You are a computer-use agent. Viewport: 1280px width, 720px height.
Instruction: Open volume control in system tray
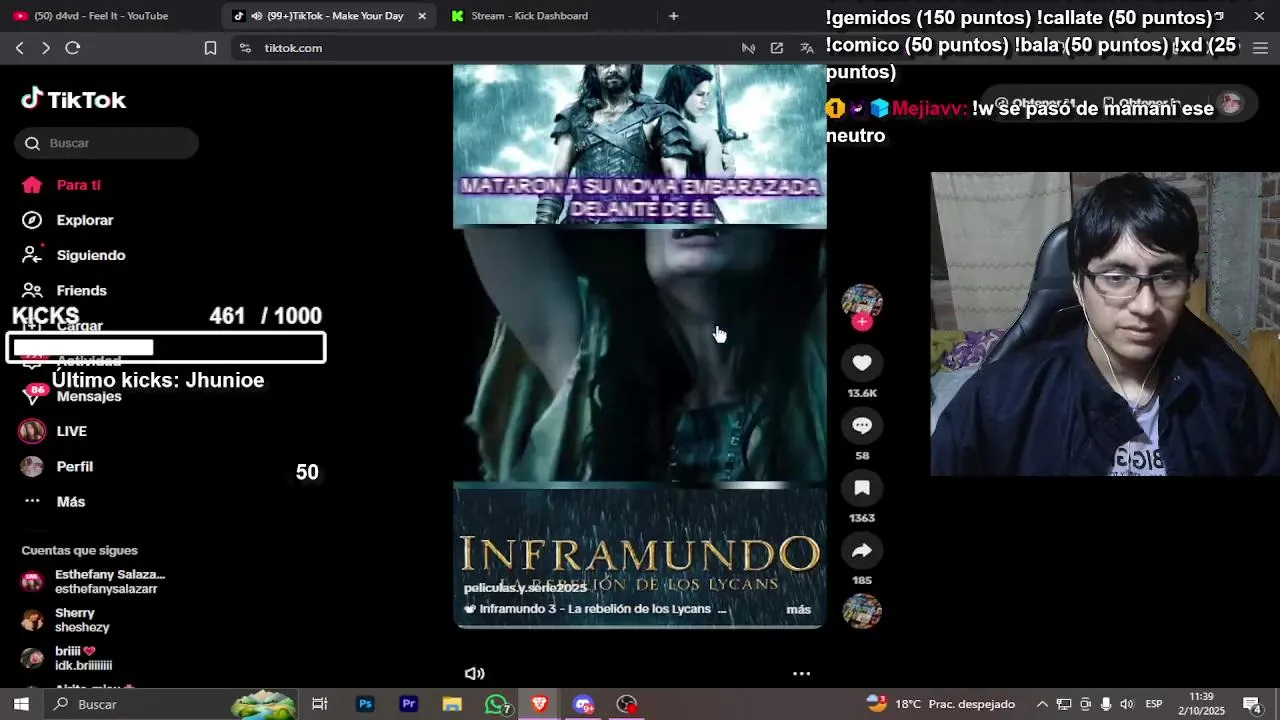click(x=1127, y=704)
